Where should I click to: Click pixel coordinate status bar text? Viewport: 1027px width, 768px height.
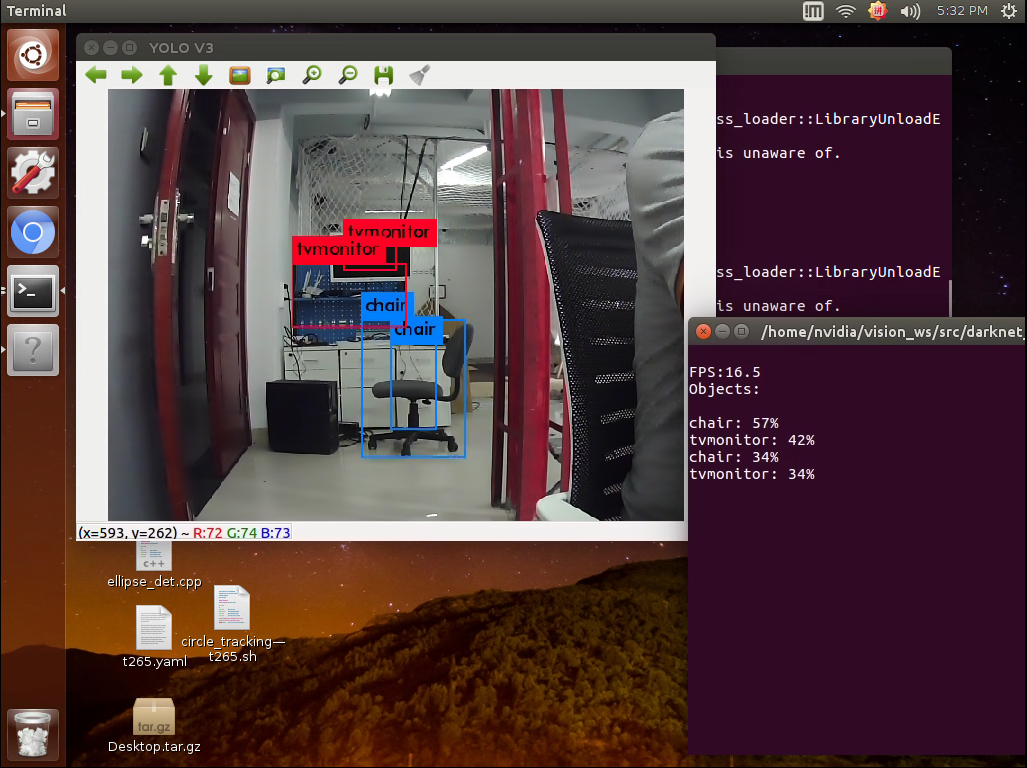[184, 533]
